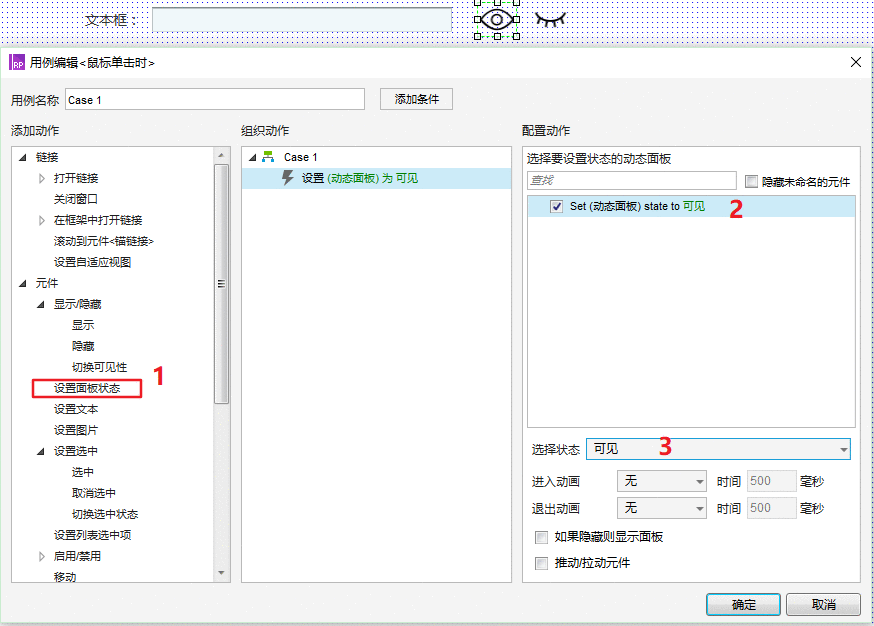Select the 设置 (动态面板) 为 可见 action row

tap(376, 178)
